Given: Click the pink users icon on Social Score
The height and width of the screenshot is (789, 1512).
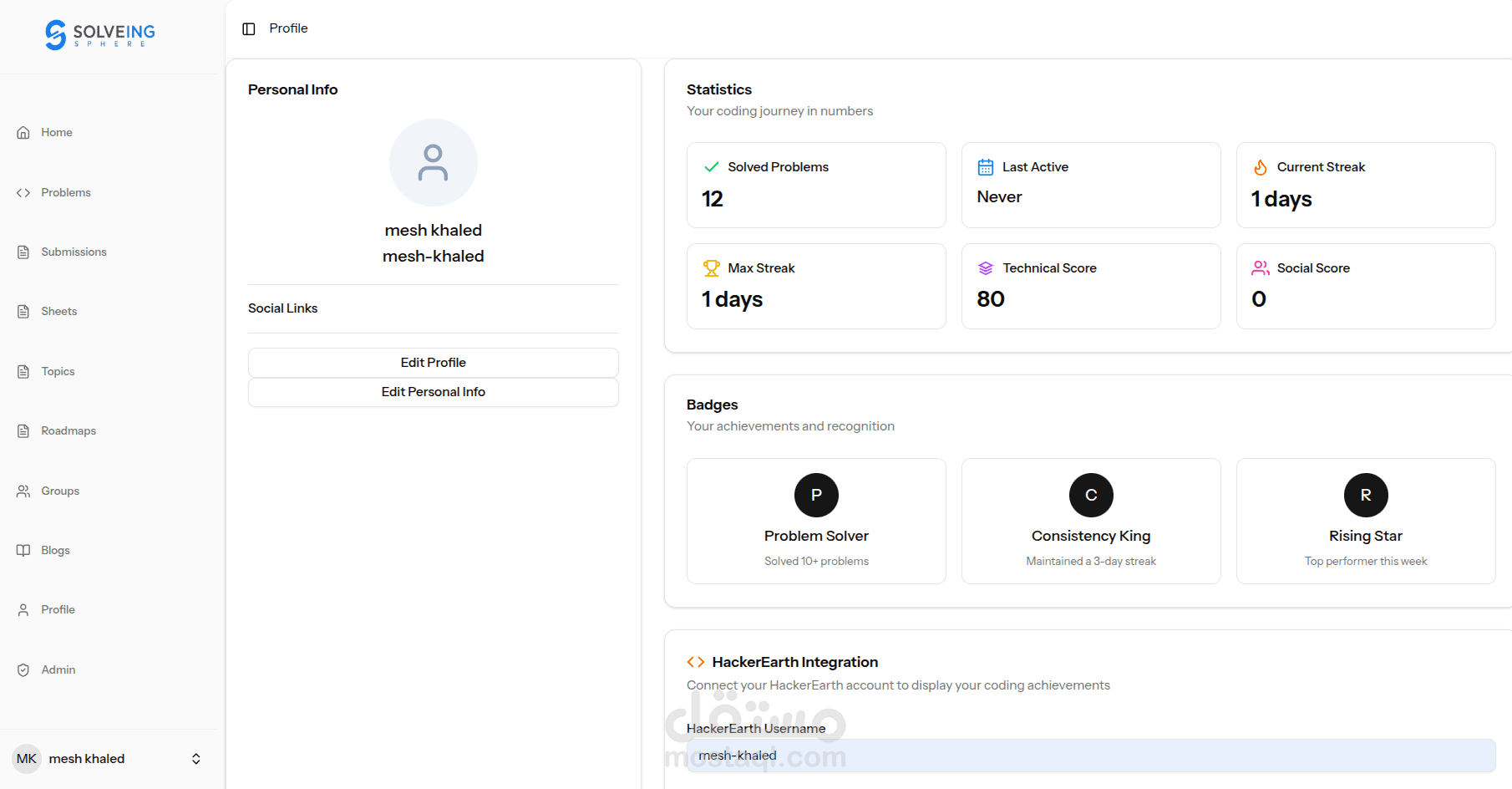Looking at the screenshot, I should 1261,268.
